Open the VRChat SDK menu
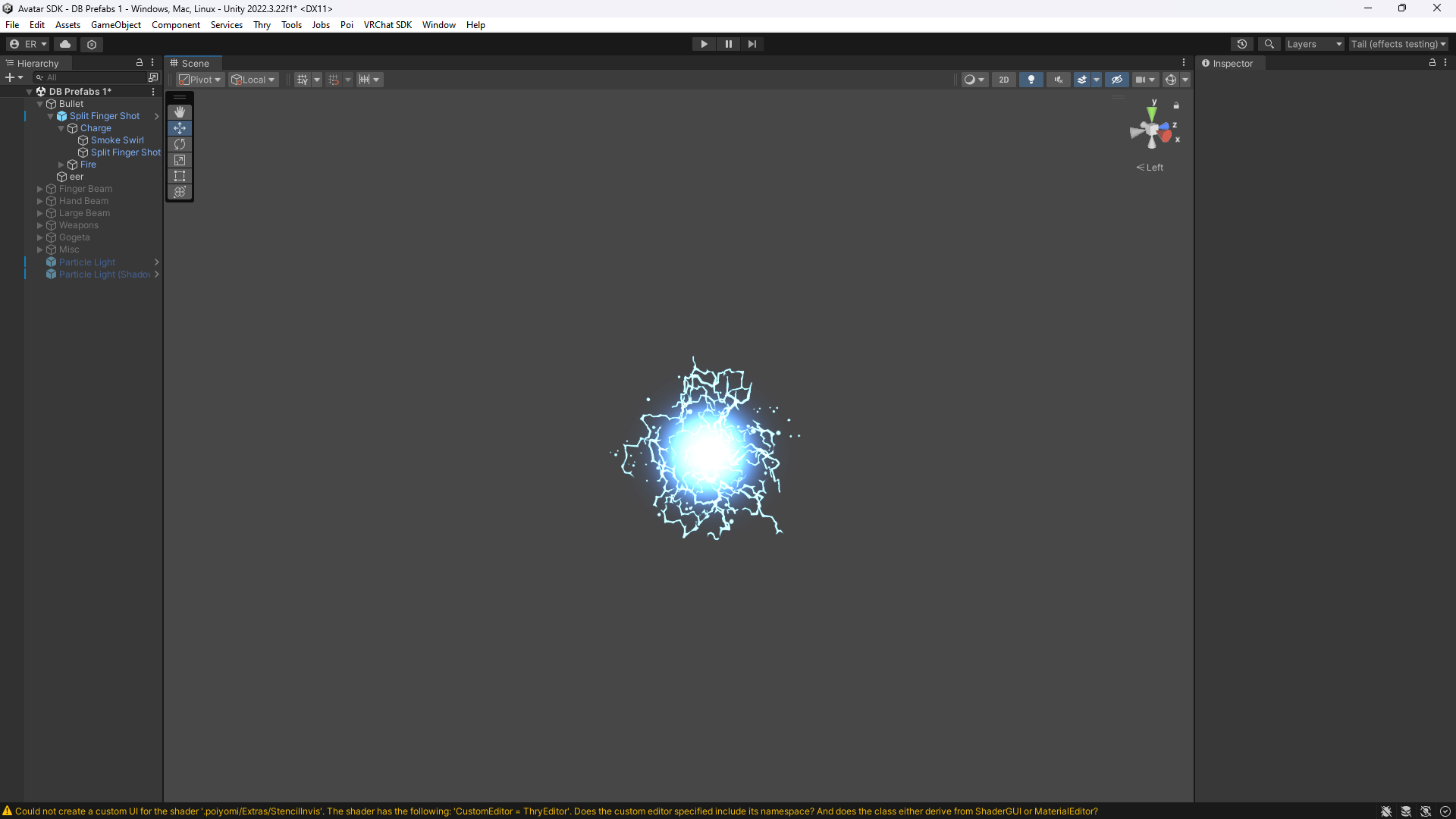The width and height of the screenshot is (1456, 819). (388, 25)
